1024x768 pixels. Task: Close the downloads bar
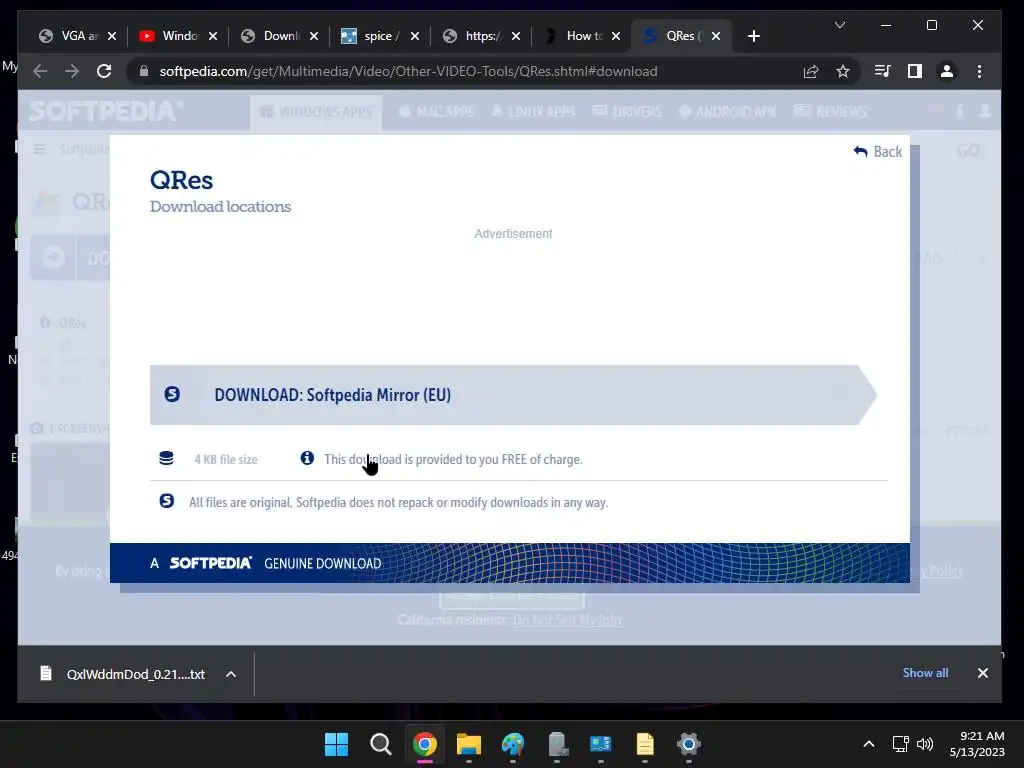point(982,673)
